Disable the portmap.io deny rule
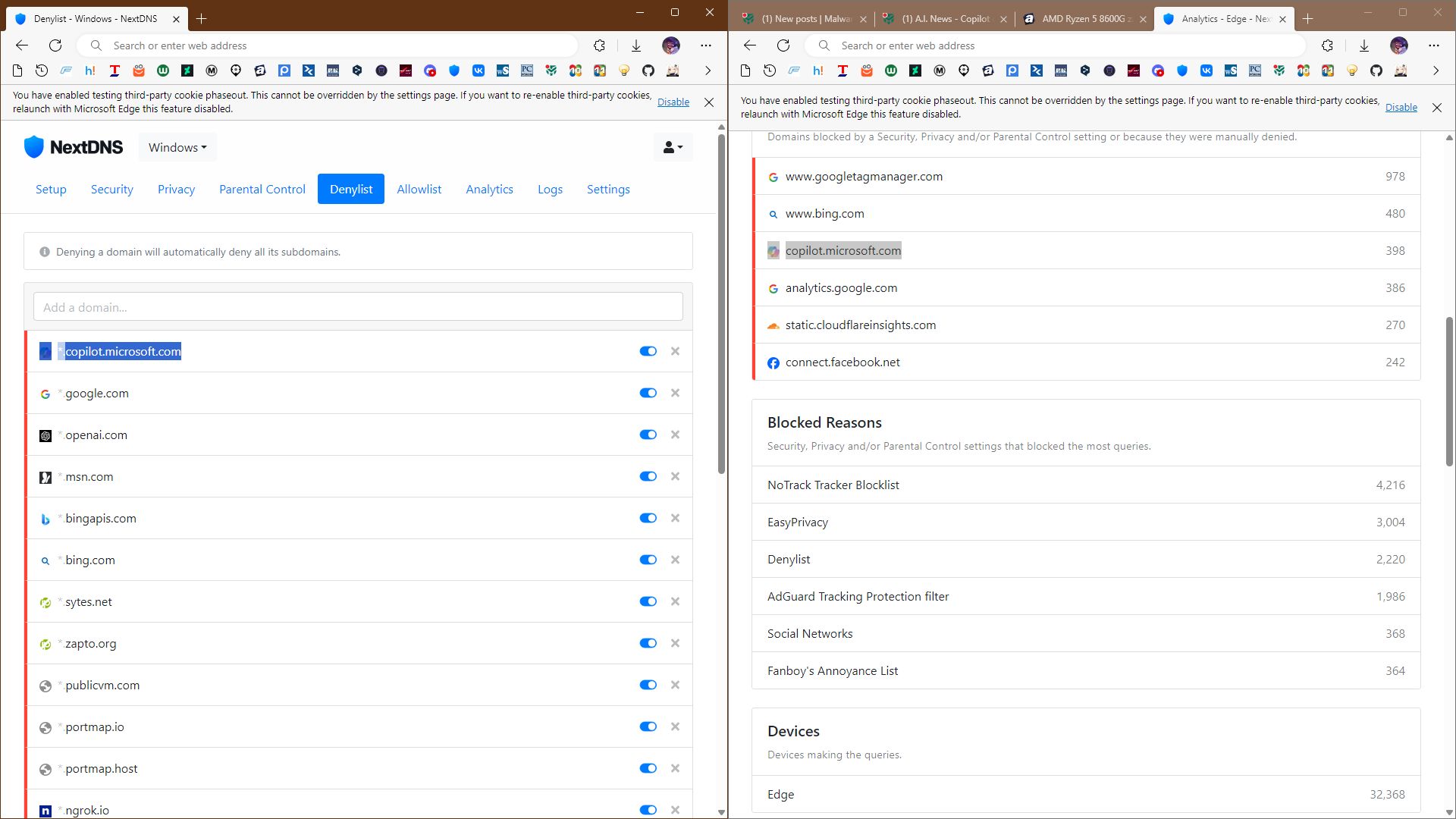The height and width of the screenshot is (819, 1456). 648,726
